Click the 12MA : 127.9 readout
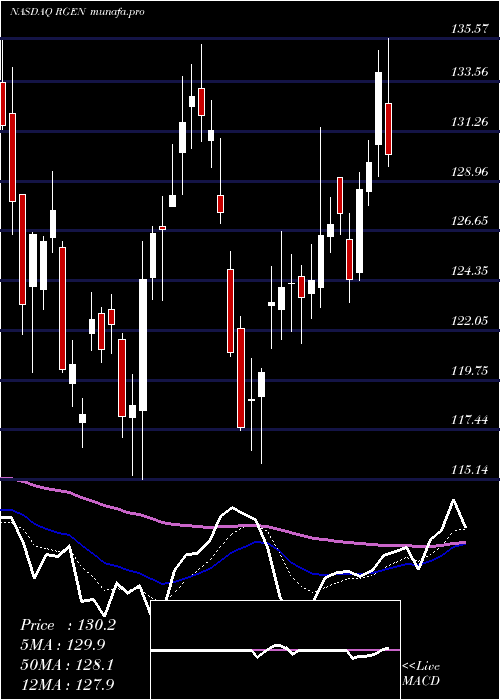This screenshot has width=500, height=700. [67, 684]
